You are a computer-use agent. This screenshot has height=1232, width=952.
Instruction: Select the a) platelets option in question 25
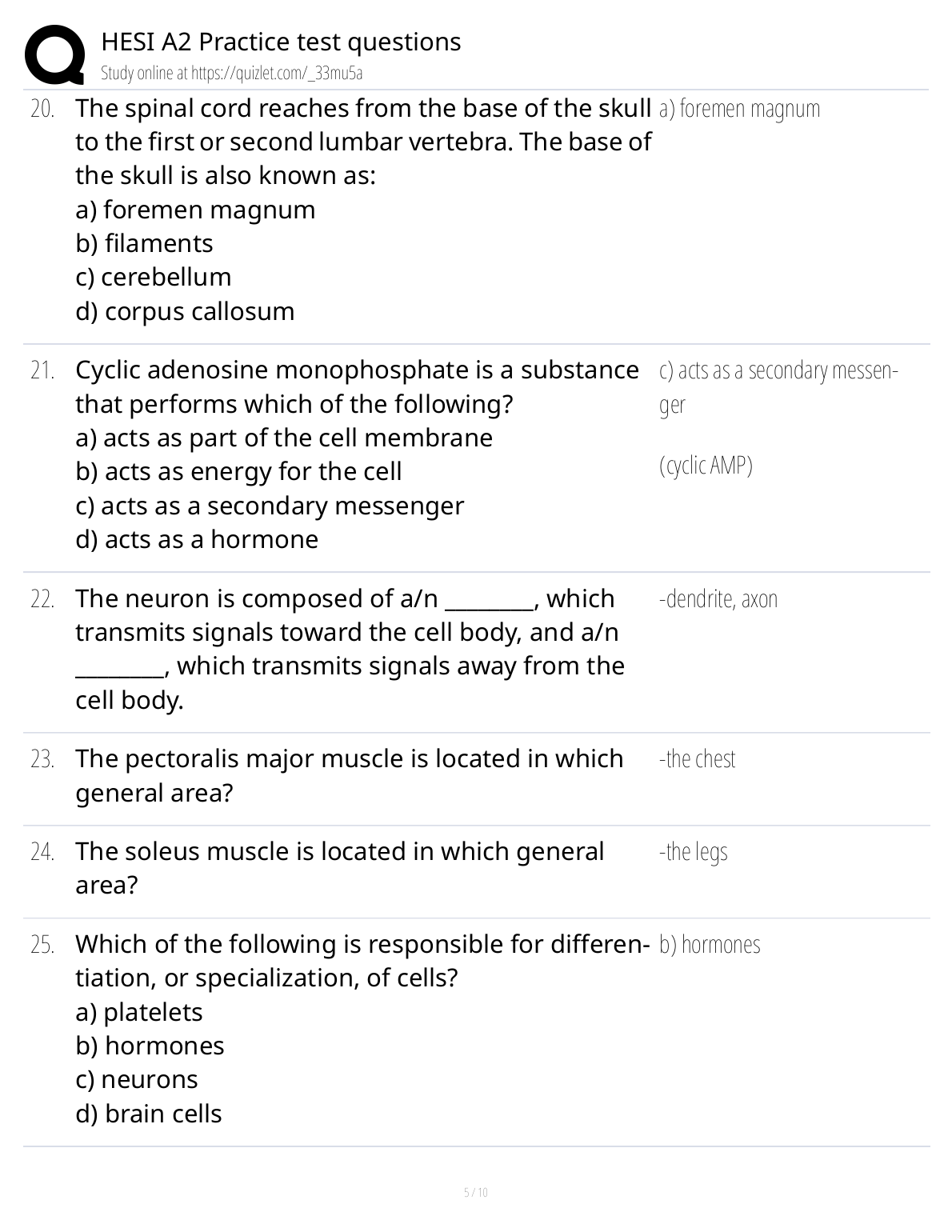139,1012
